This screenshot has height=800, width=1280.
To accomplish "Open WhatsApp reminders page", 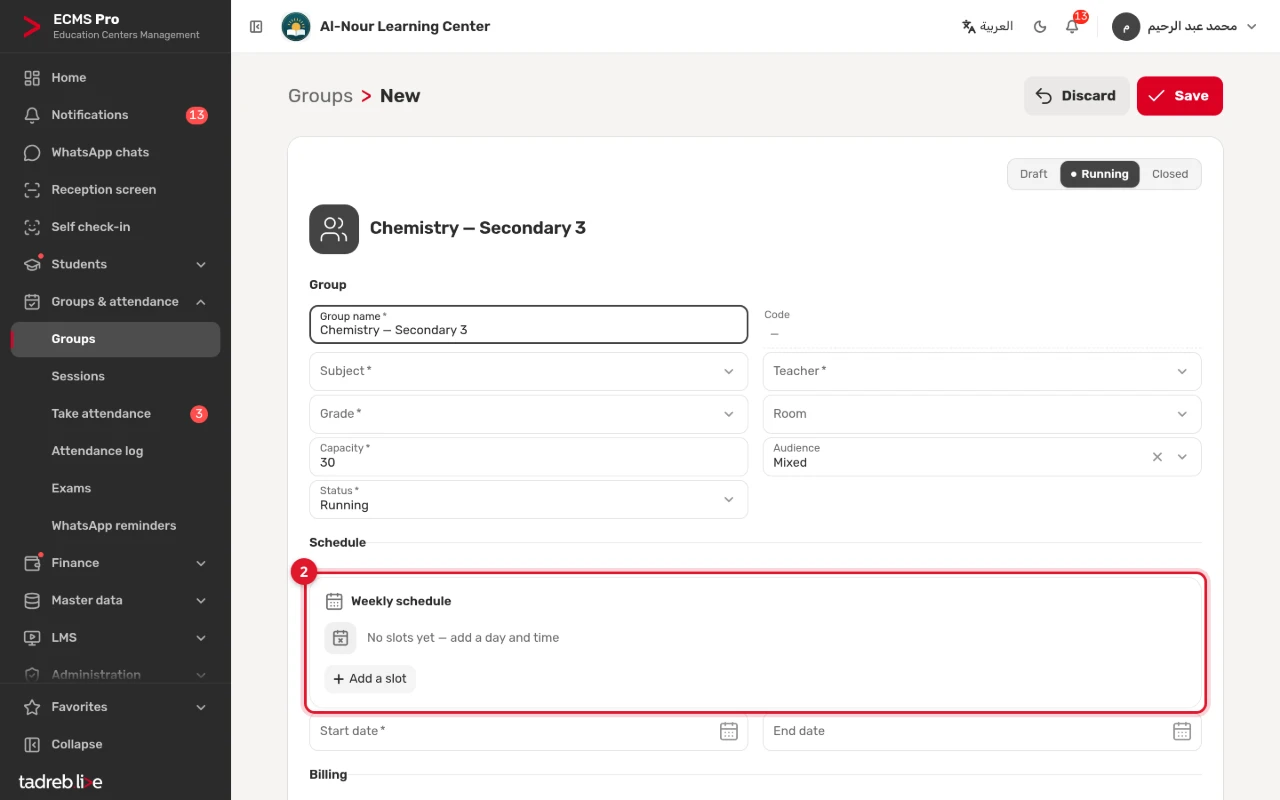I will (115, 526).
